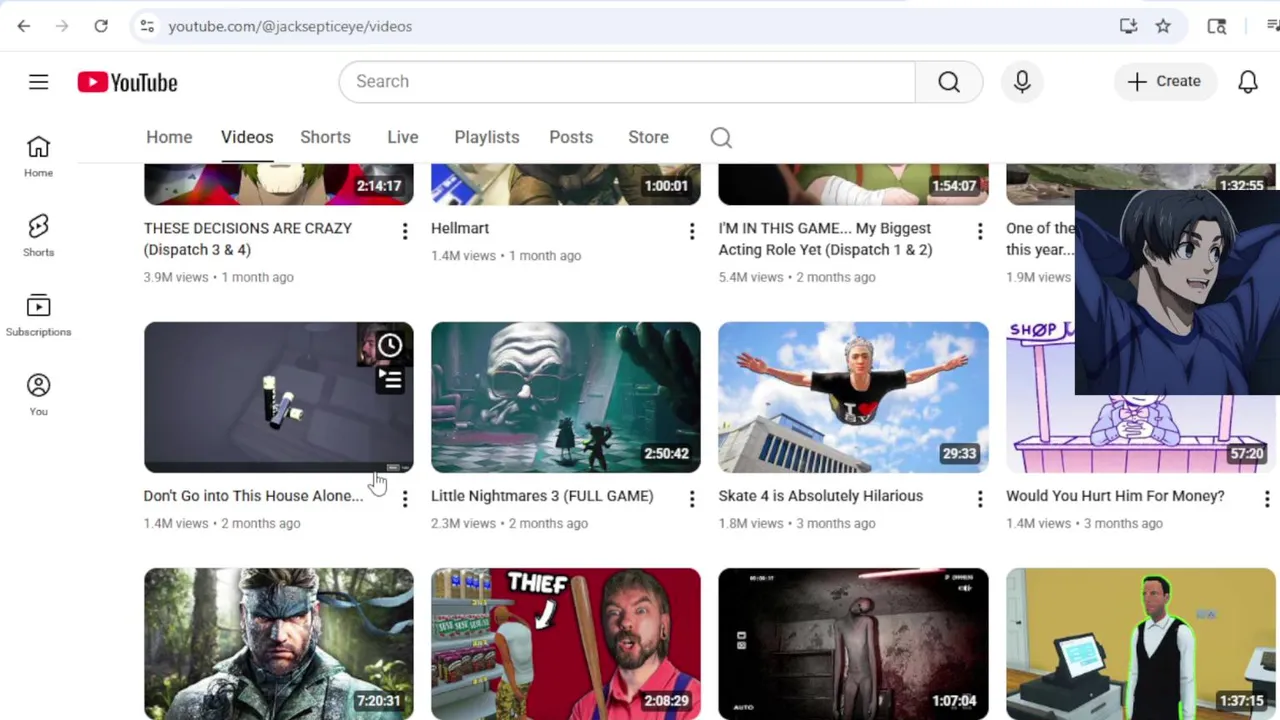
Task: Open options for Little Nightmares 3 video
Action: (x=691, y=499)
